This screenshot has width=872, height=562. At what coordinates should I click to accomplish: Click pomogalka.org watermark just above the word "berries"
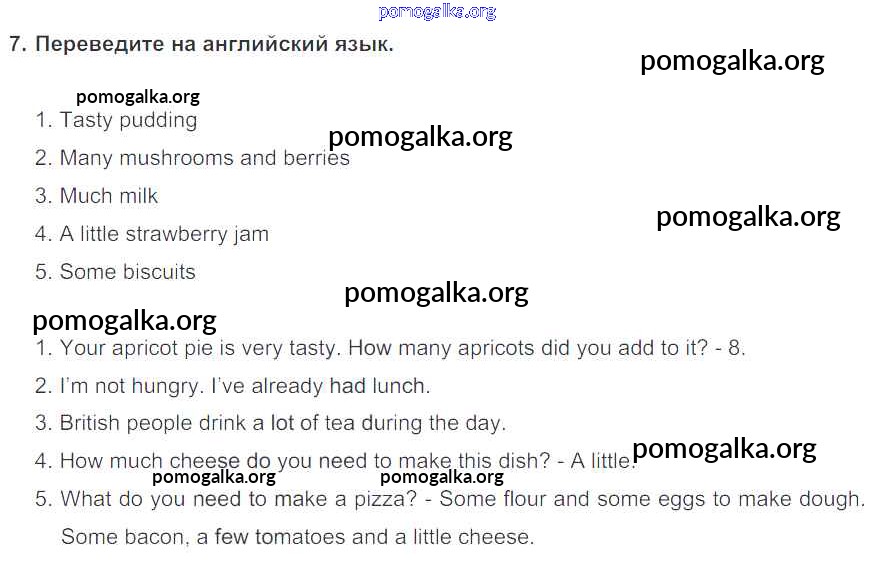420,137
